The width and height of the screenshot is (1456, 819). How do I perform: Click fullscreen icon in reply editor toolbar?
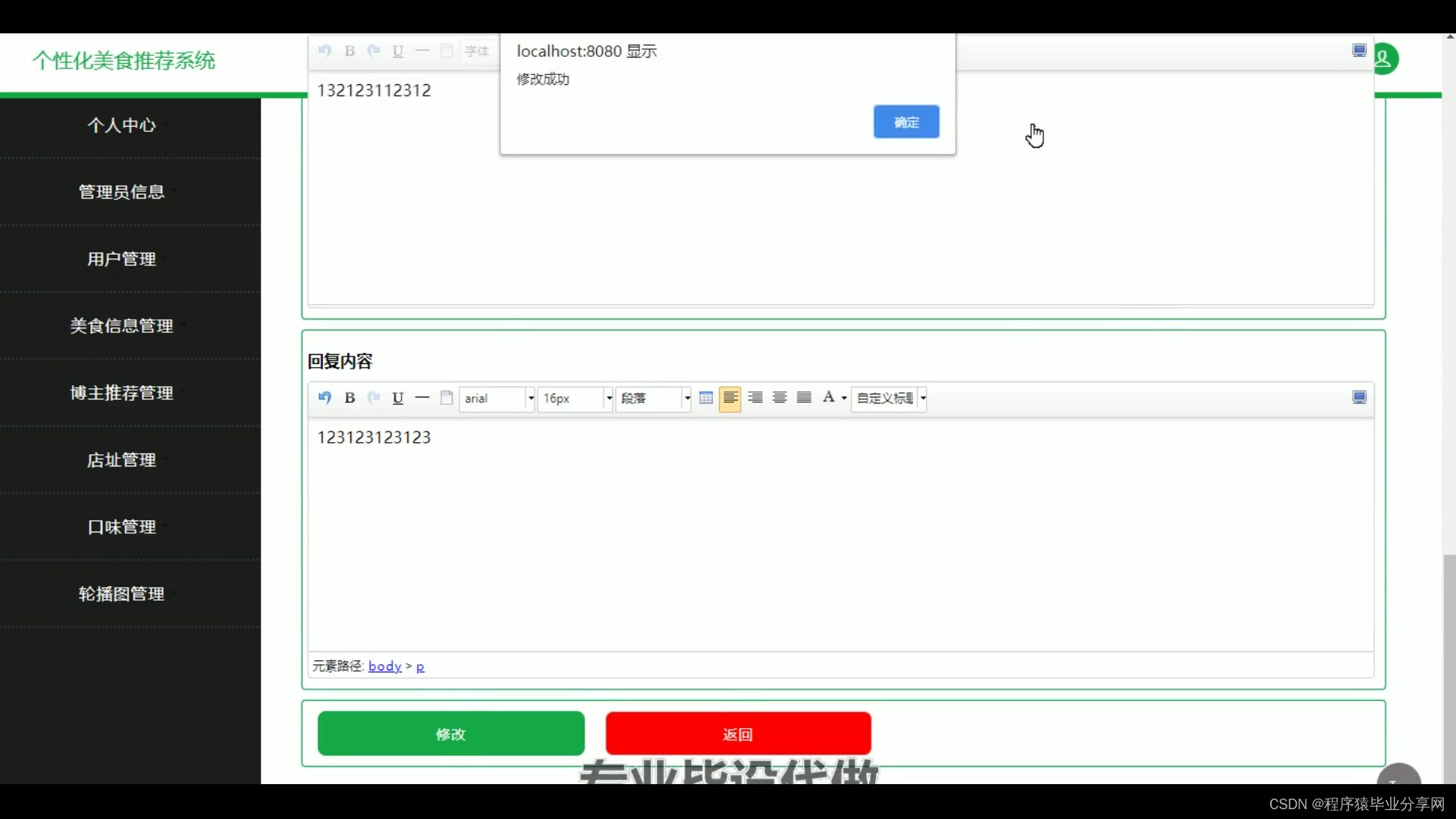tap(1359, 397)
